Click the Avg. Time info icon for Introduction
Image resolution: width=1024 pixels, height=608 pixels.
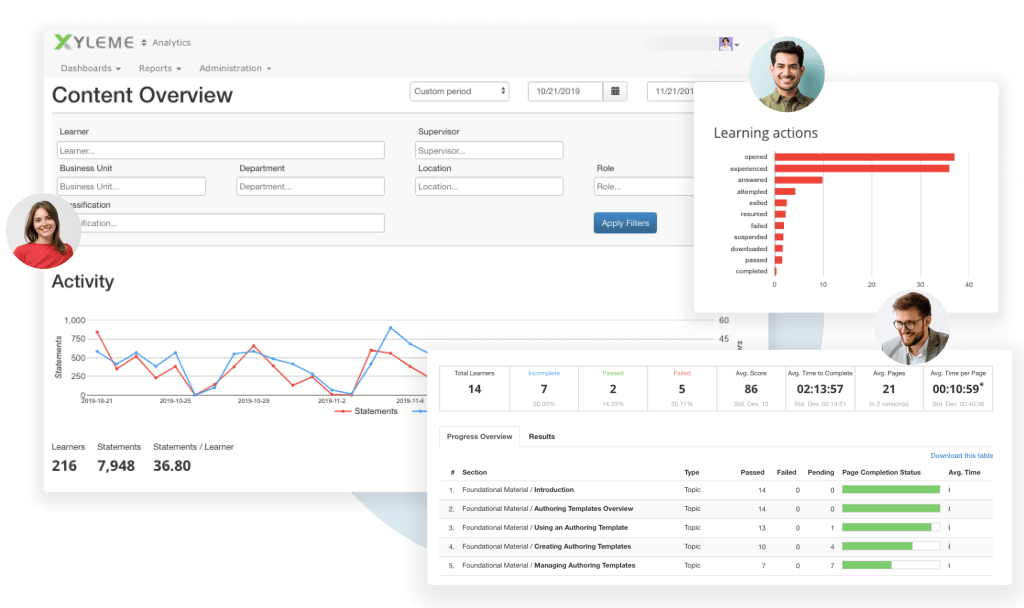[x=949, y=490]
